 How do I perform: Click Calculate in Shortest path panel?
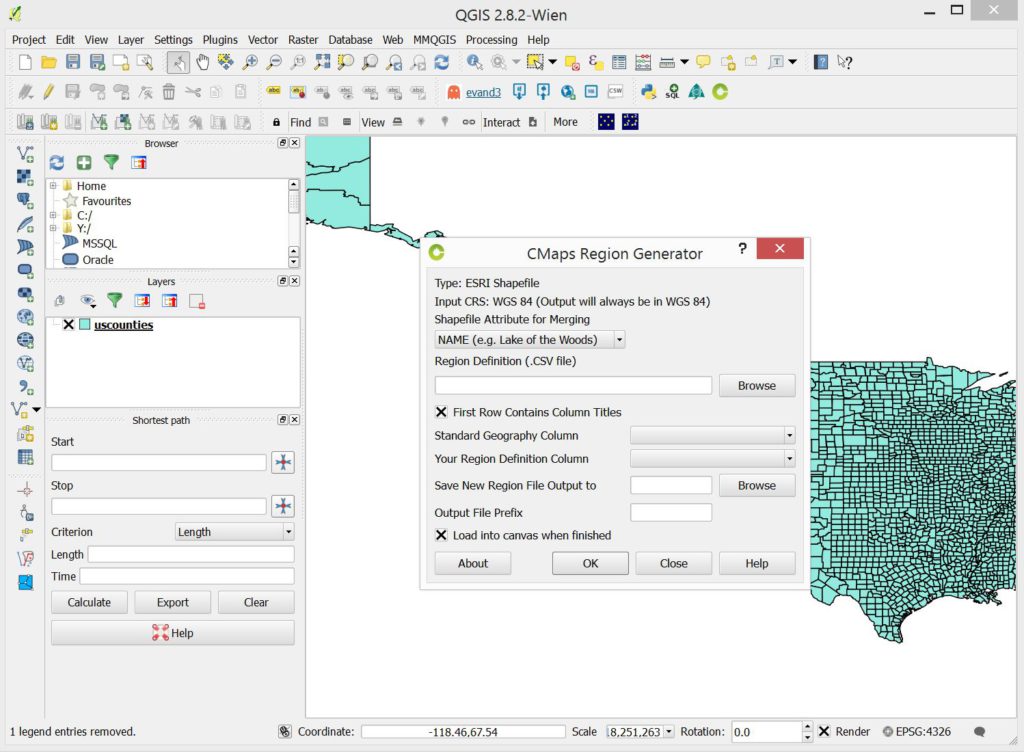pos(89,602)
